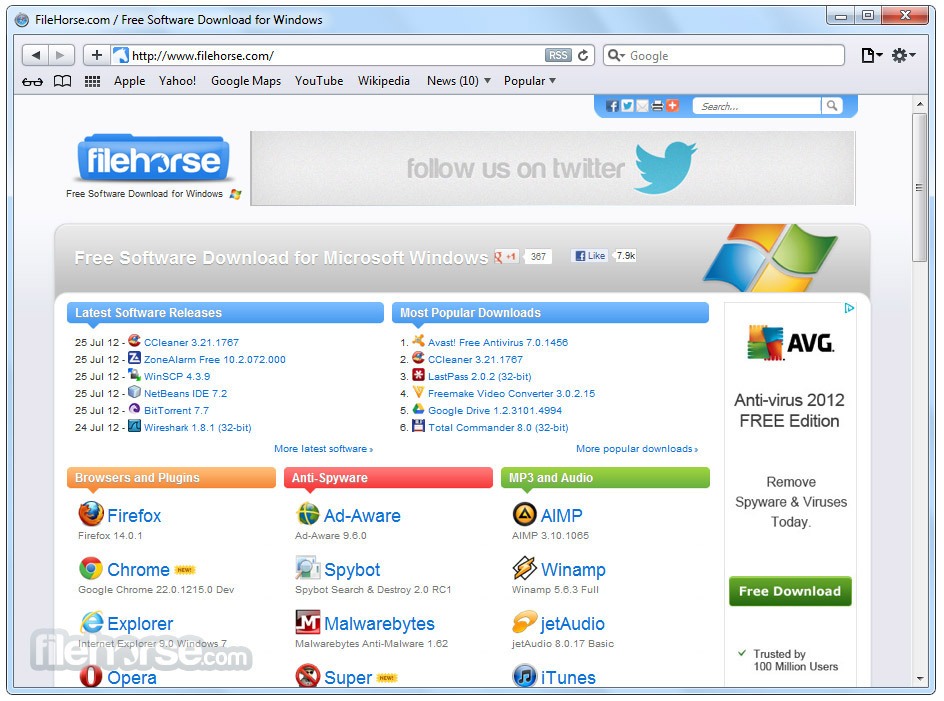Click the printer icon in header

[x=657, y=106]
